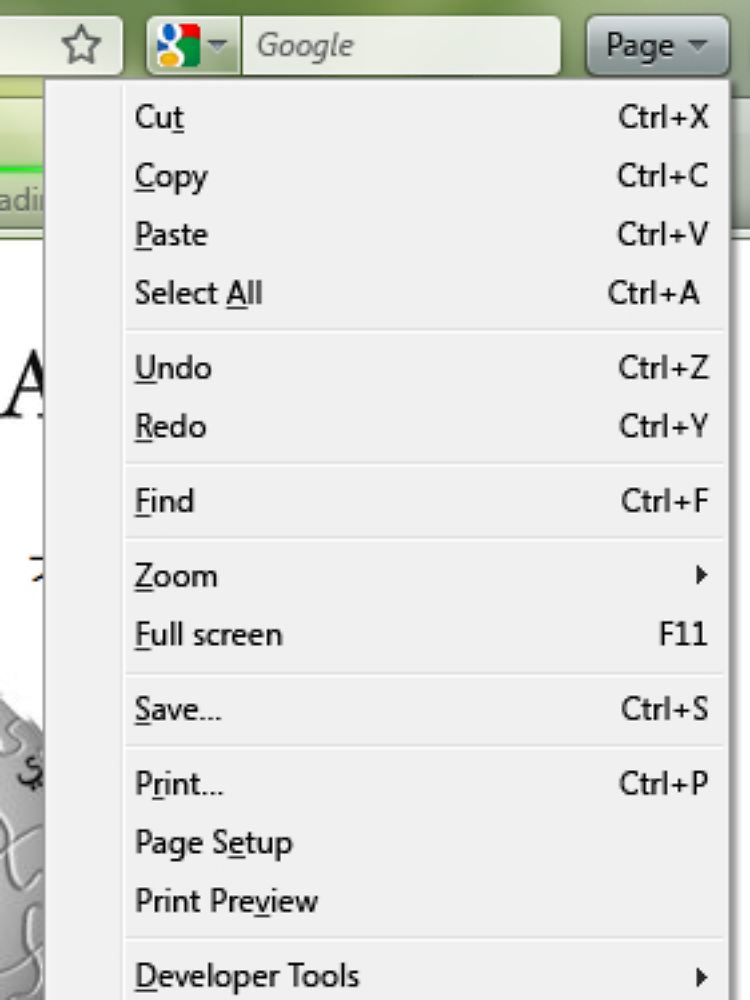
Task: Choose Save... from the menu
Action: click(x=178, y=709)
